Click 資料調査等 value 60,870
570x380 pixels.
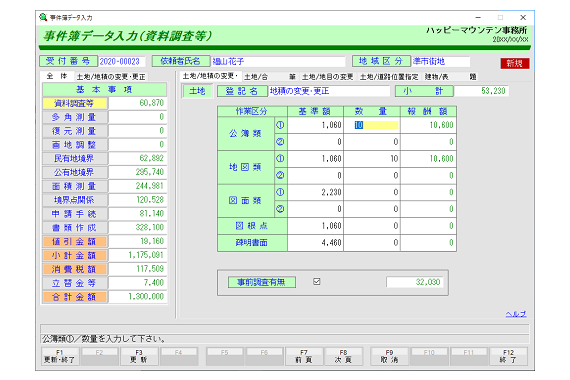[x=137, y=103]
